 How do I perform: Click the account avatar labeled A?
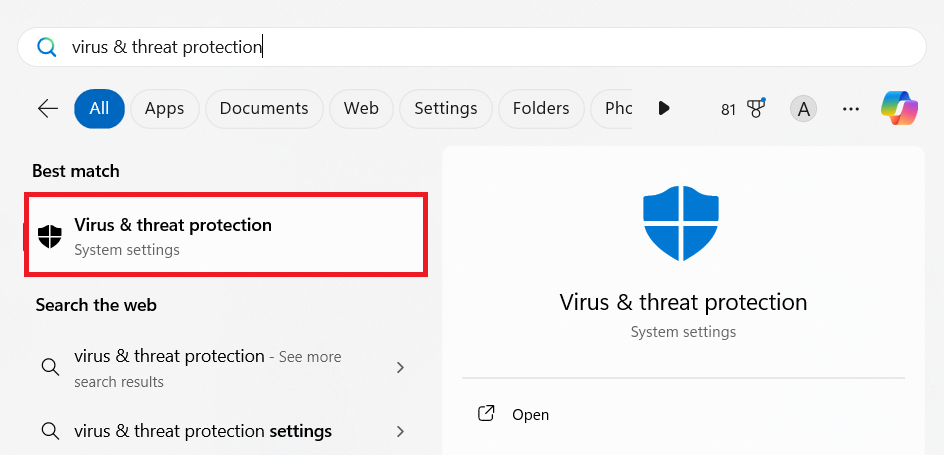tap(803, 108)
